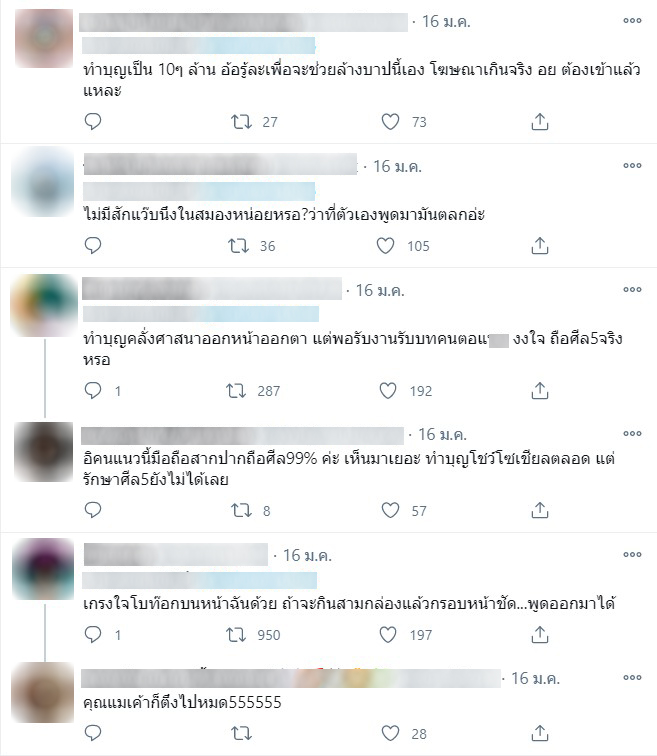
Task: Like the tweet with 197 likes
Action: pyautogui.click(x=388, y=634)
